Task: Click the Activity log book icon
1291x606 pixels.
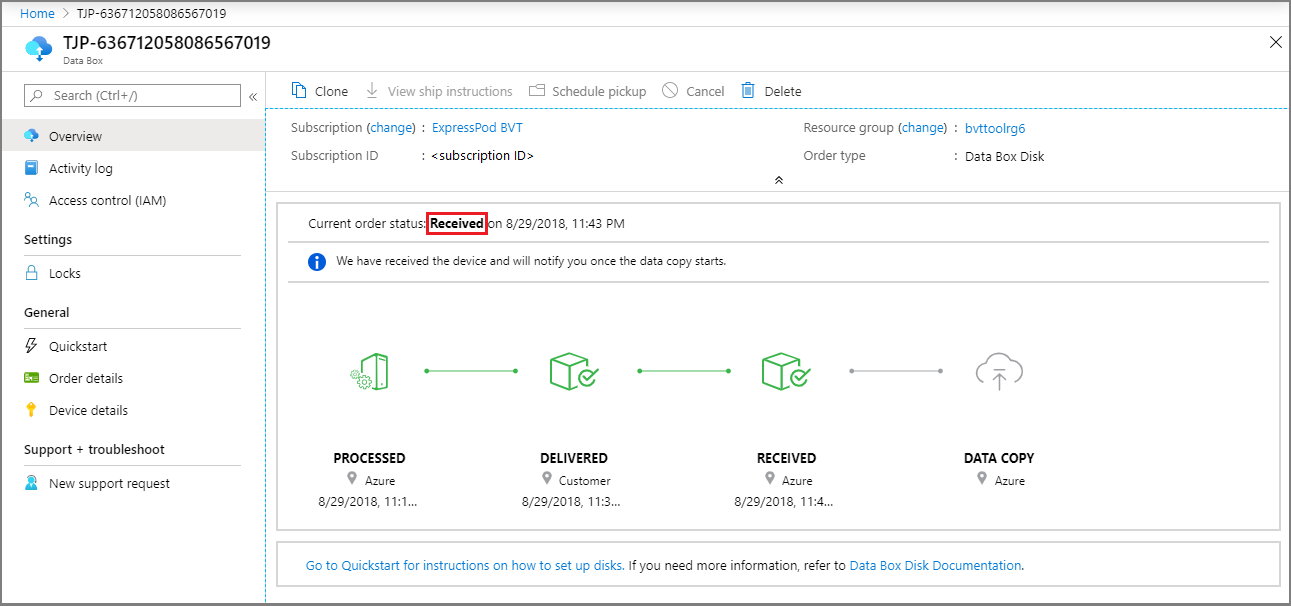Action: click(32, 168)
